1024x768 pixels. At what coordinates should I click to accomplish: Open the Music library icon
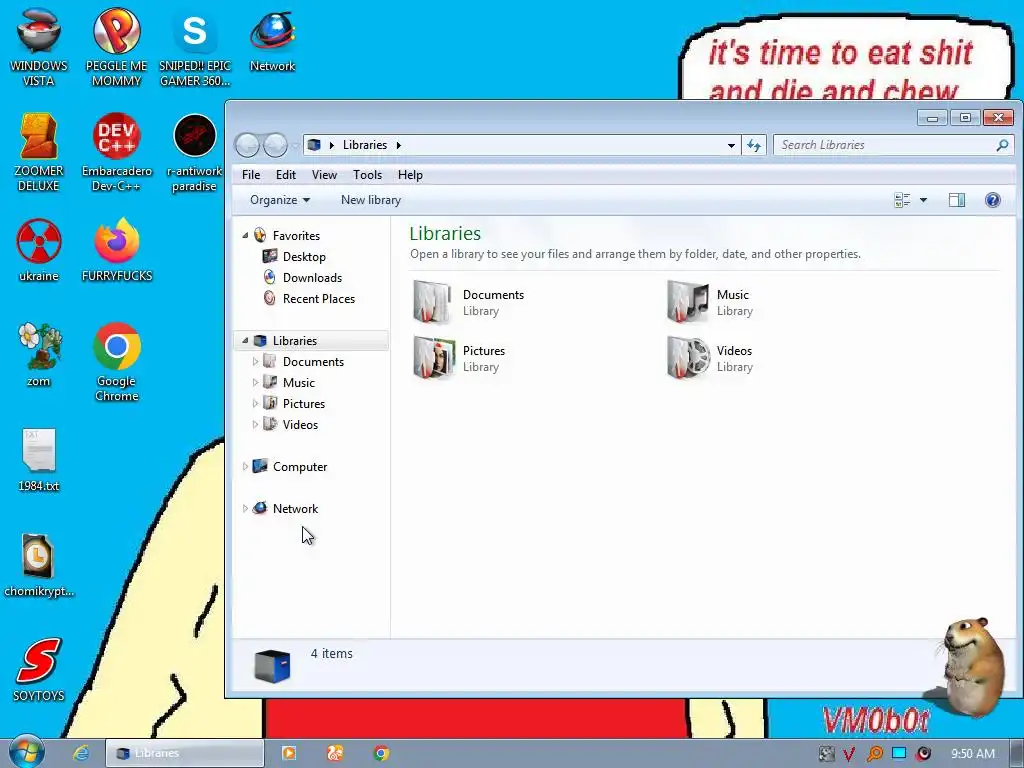[x=687, y=302]
